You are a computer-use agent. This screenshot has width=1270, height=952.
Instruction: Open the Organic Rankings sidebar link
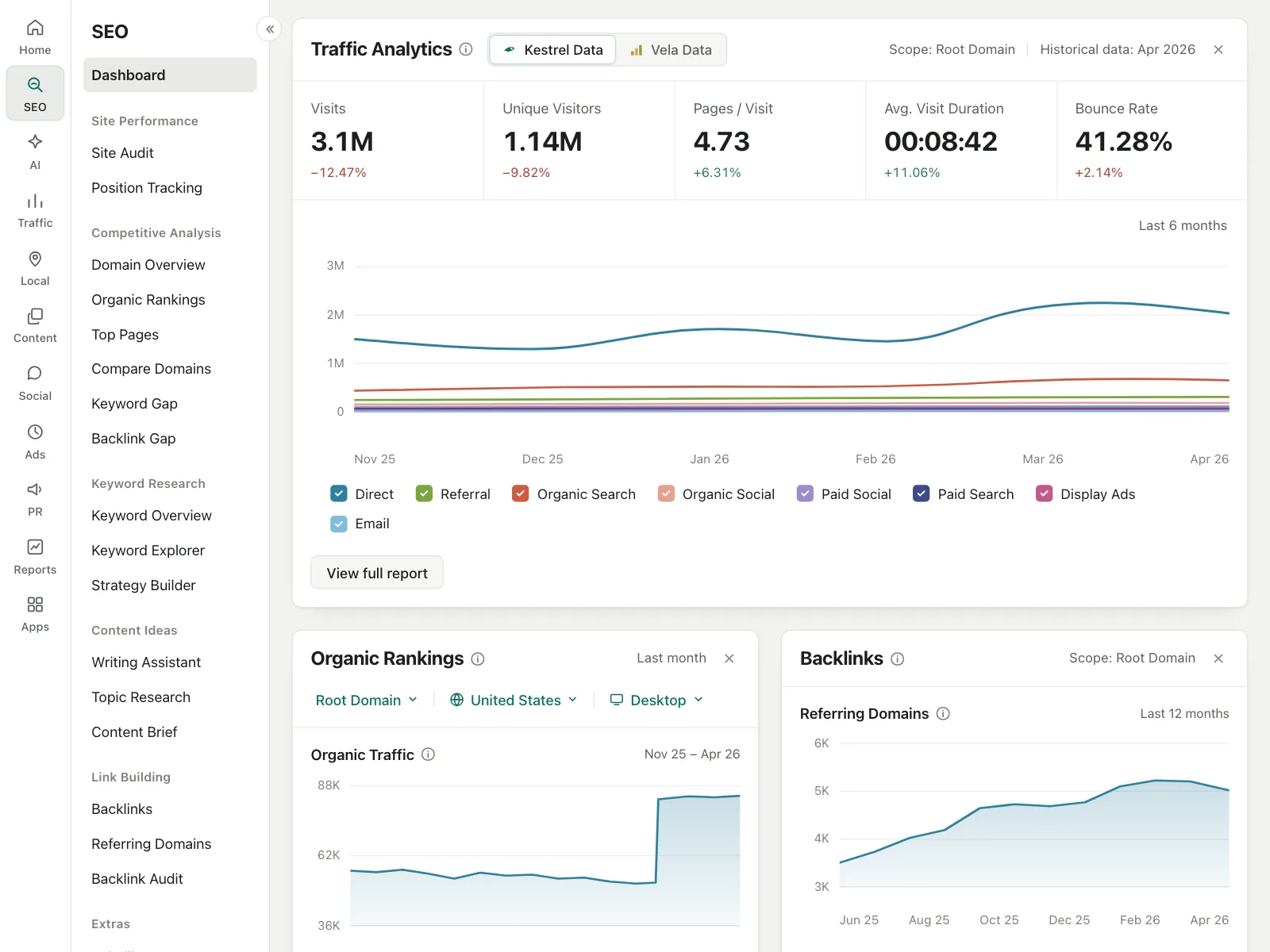pyautogui.click(x=148, y=299)
